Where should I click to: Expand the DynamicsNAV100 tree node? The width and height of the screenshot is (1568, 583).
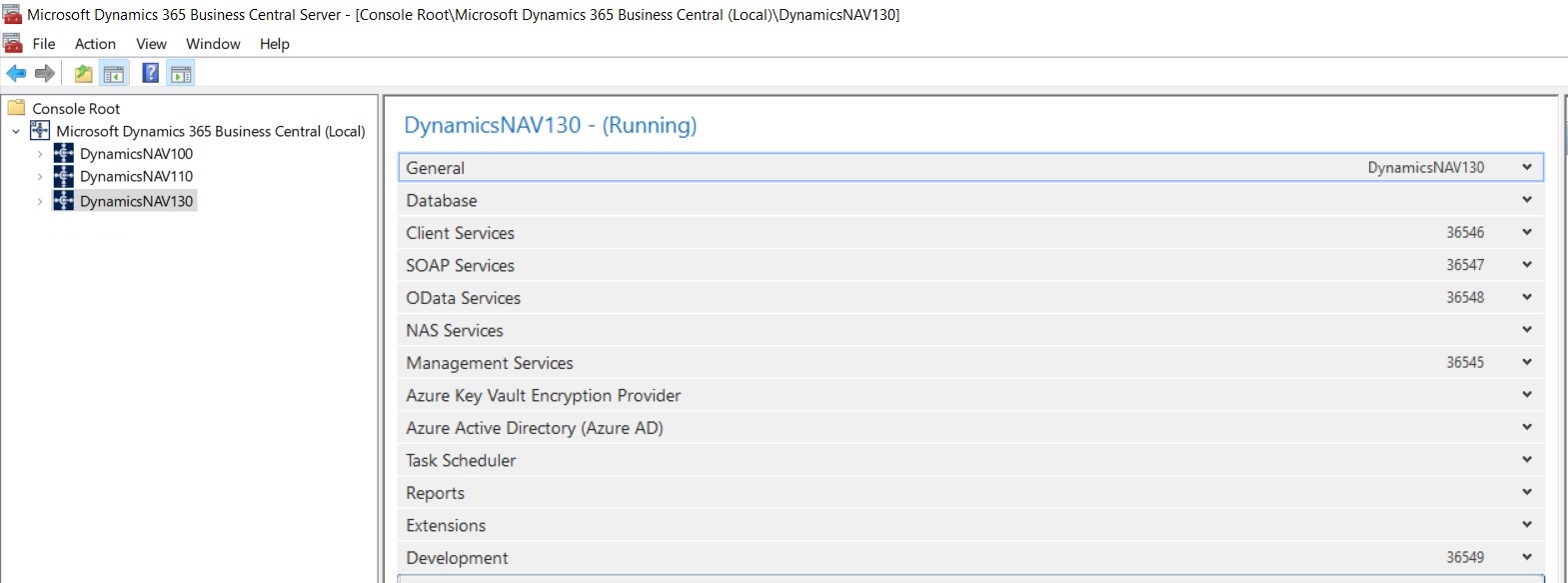40,154
